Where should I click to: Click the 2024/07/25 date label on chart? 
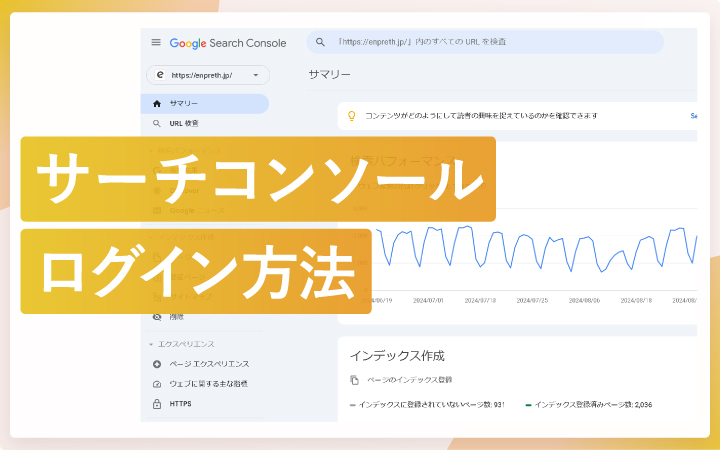(532, 300)
